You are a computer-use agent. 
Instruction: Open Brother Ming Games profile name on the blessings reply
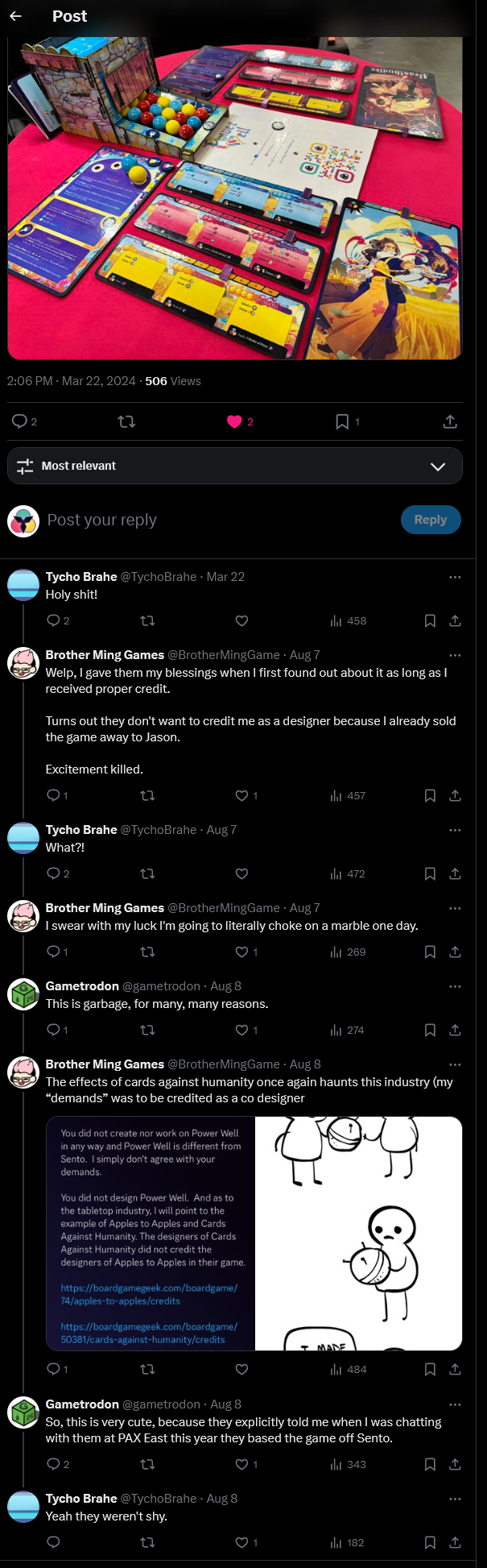(x=105, y=655)
